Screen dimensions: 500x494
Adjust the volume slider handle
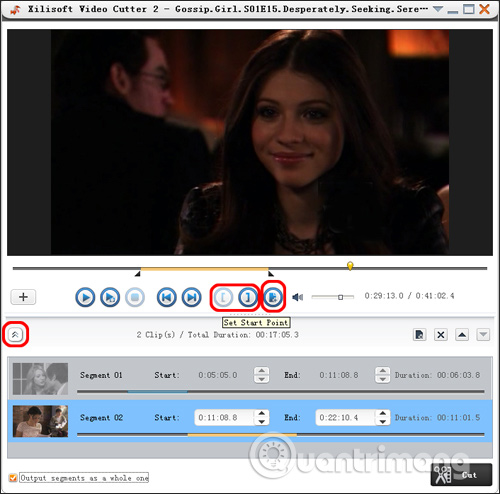(340, 297)
